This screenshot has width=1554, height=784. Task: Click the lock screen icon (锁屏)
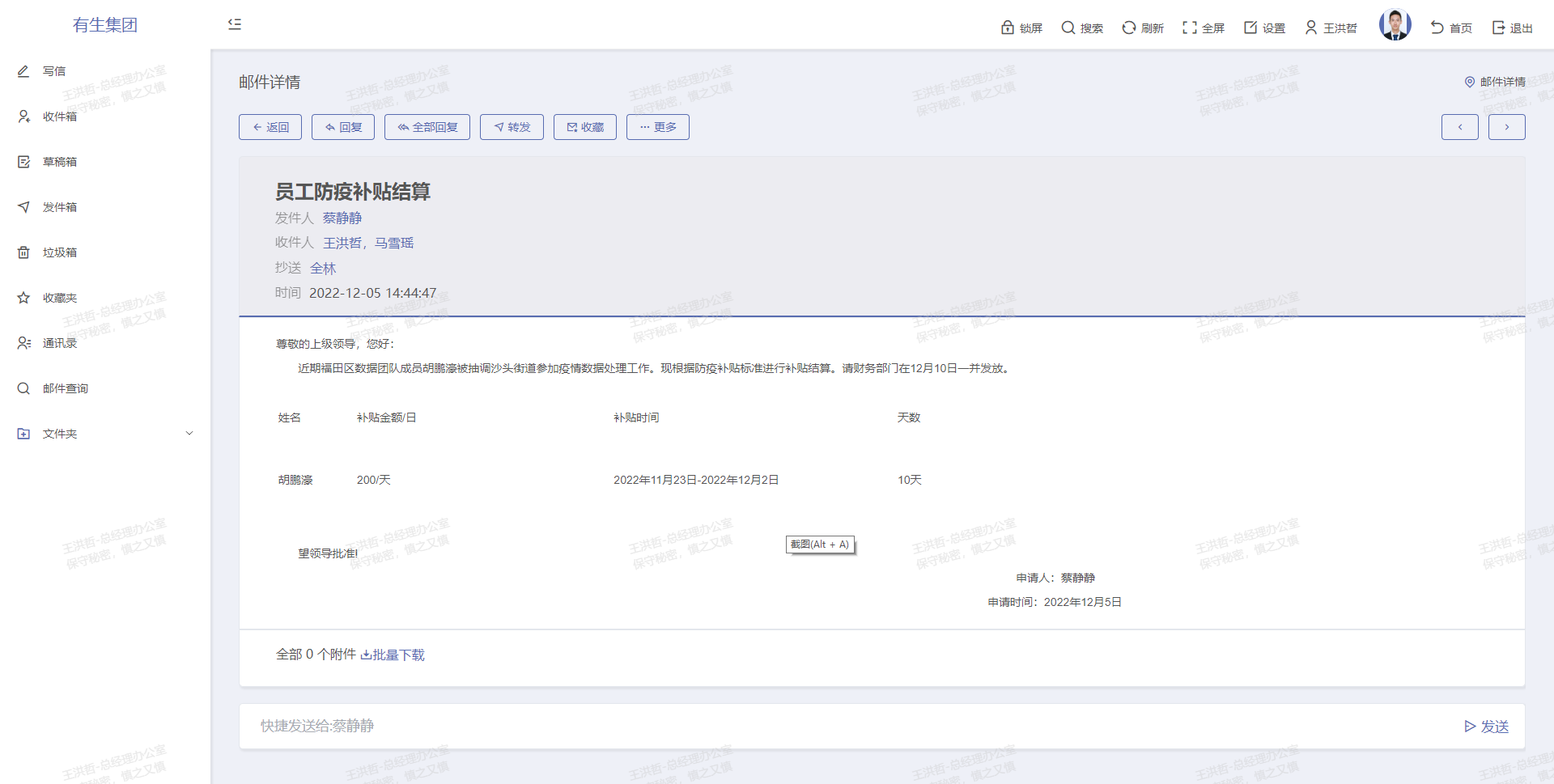[1008, 28]
